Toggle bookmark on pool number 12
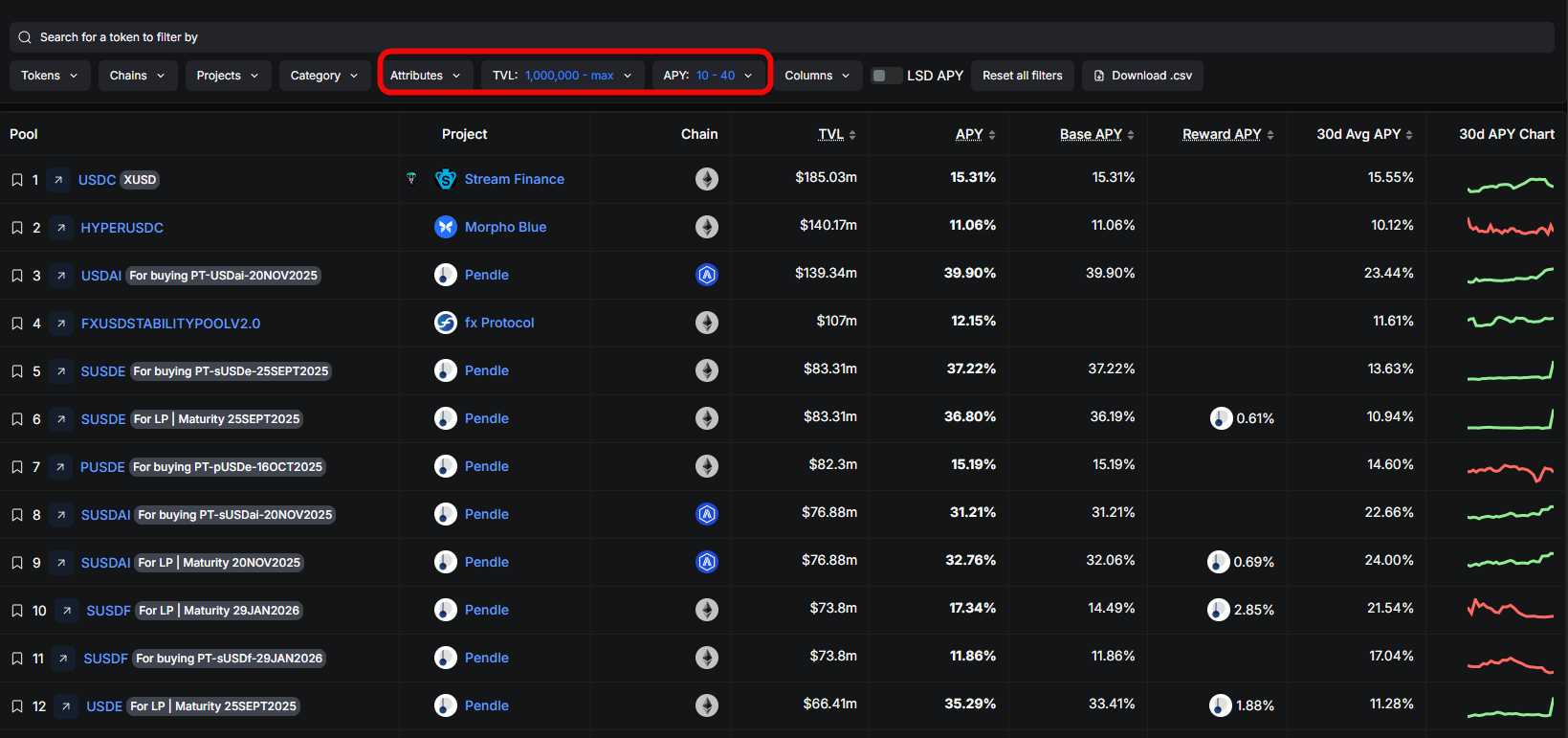This screenshot has height=738, width=1568. pos(16,706)
